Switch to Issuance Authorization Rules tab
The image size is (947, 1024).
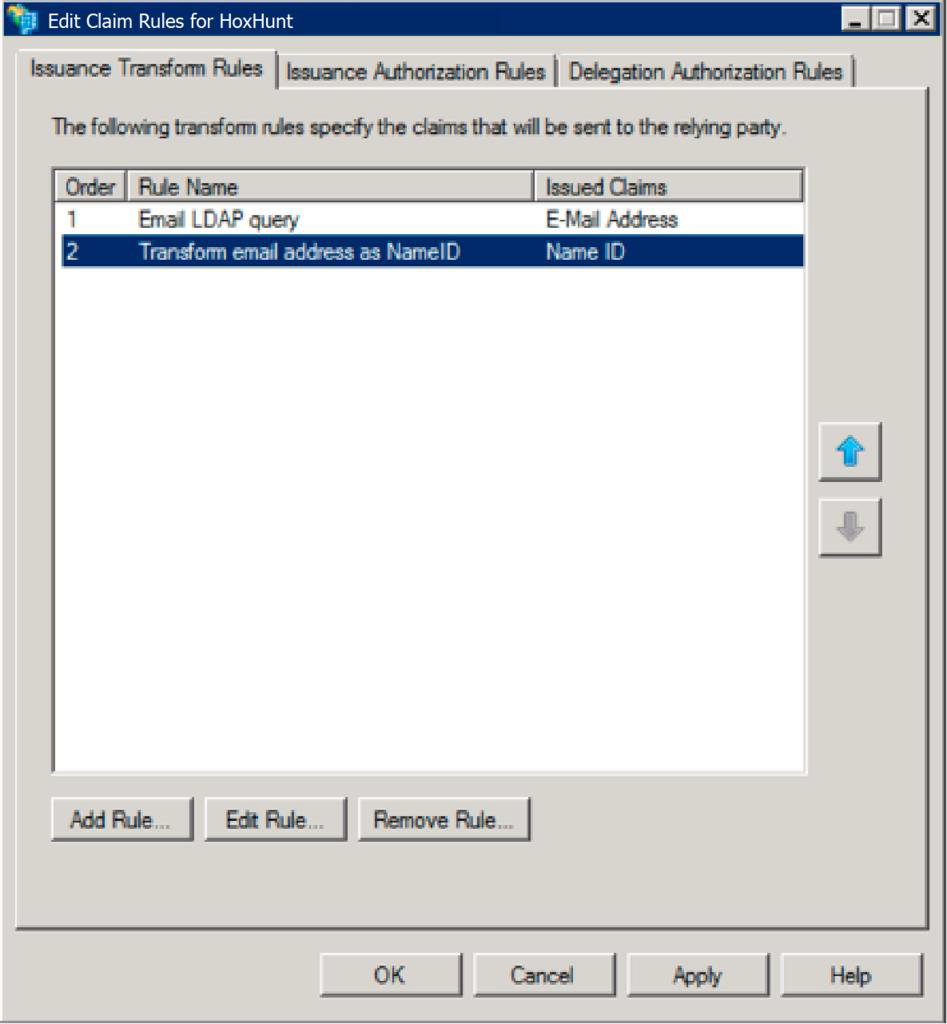click(416, 72)
